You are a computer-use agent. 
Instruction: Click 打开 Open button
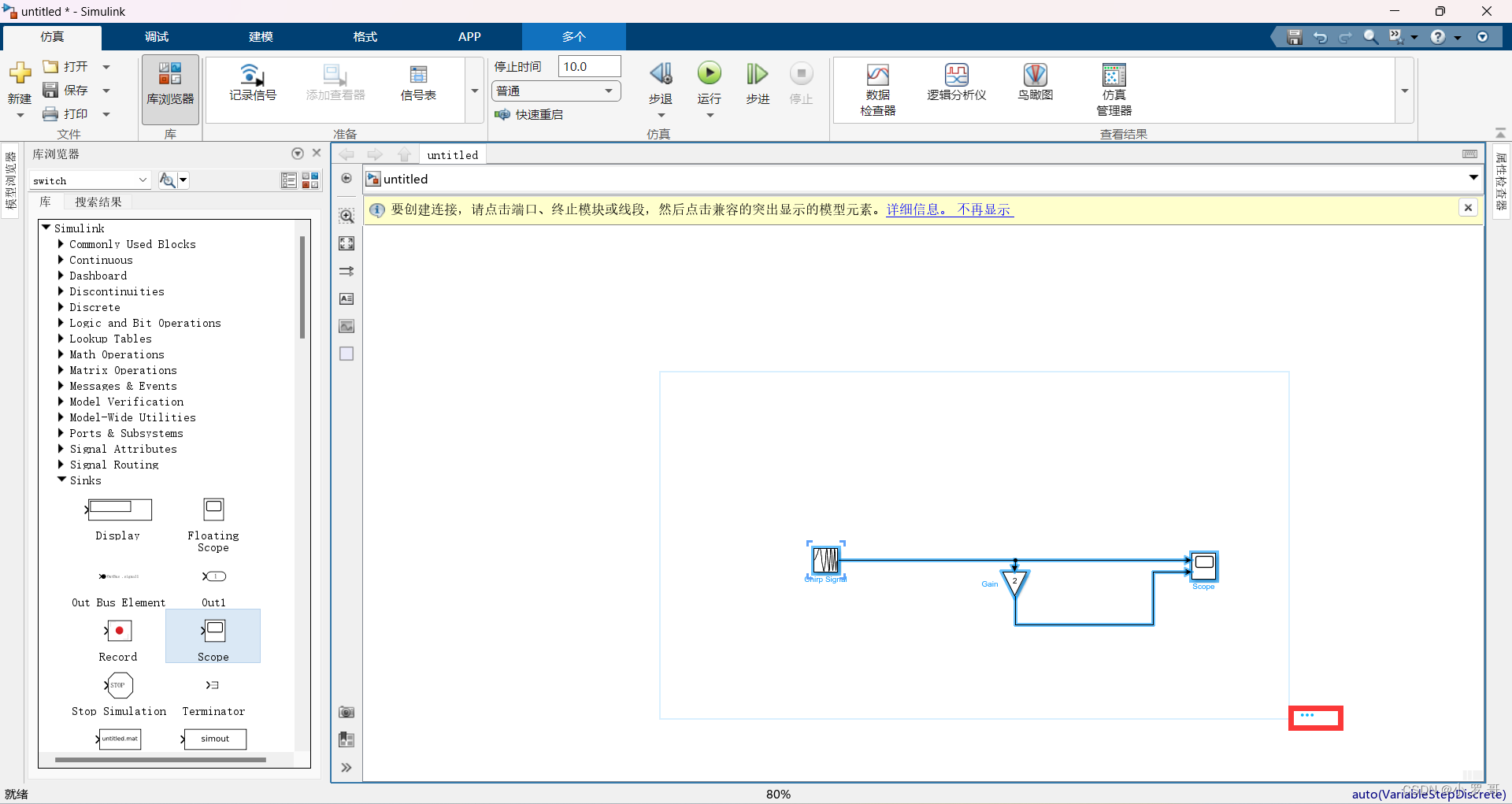point(67,67)
